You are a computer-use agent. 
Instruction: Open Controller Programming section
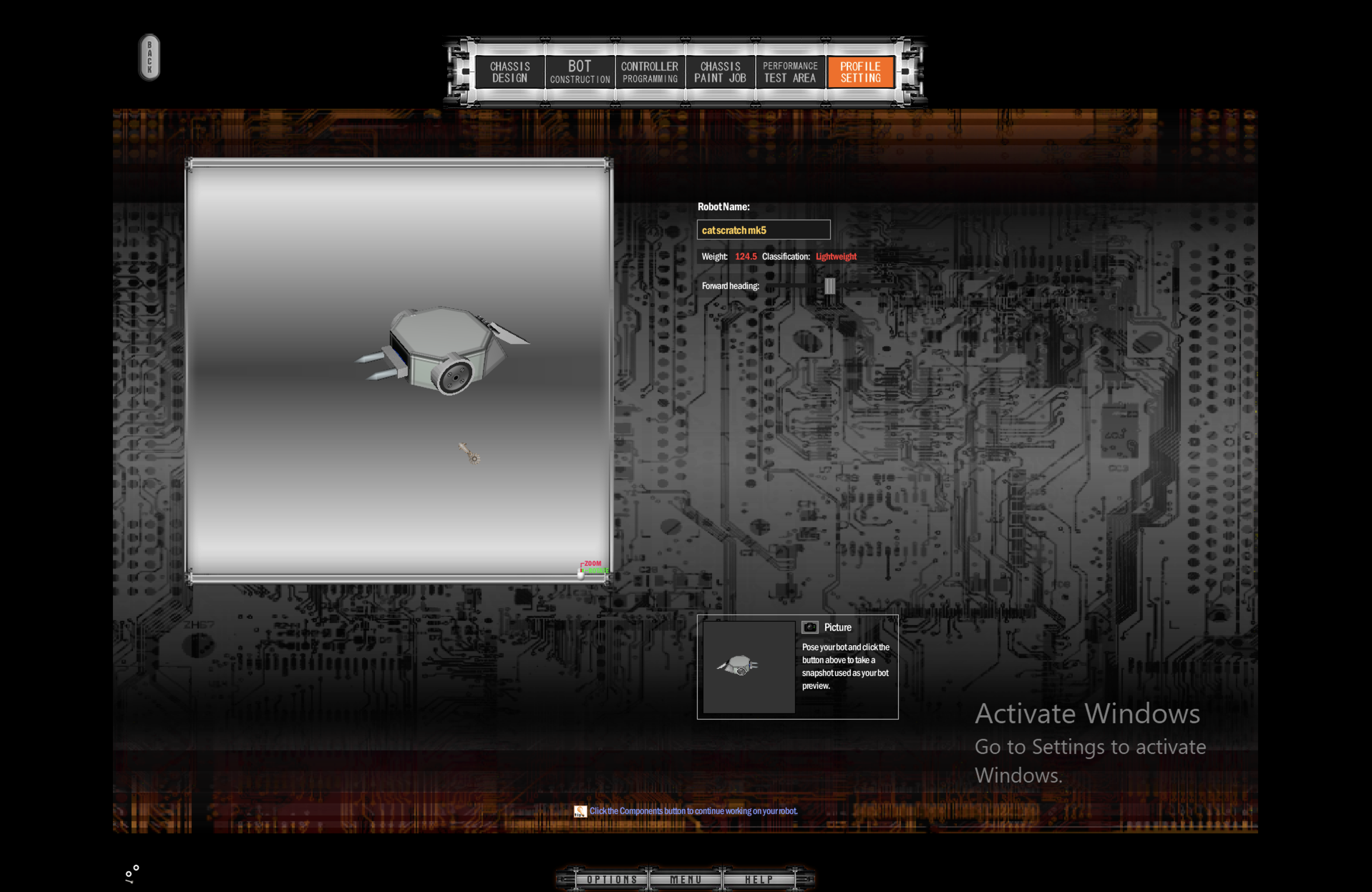point(648,70)
